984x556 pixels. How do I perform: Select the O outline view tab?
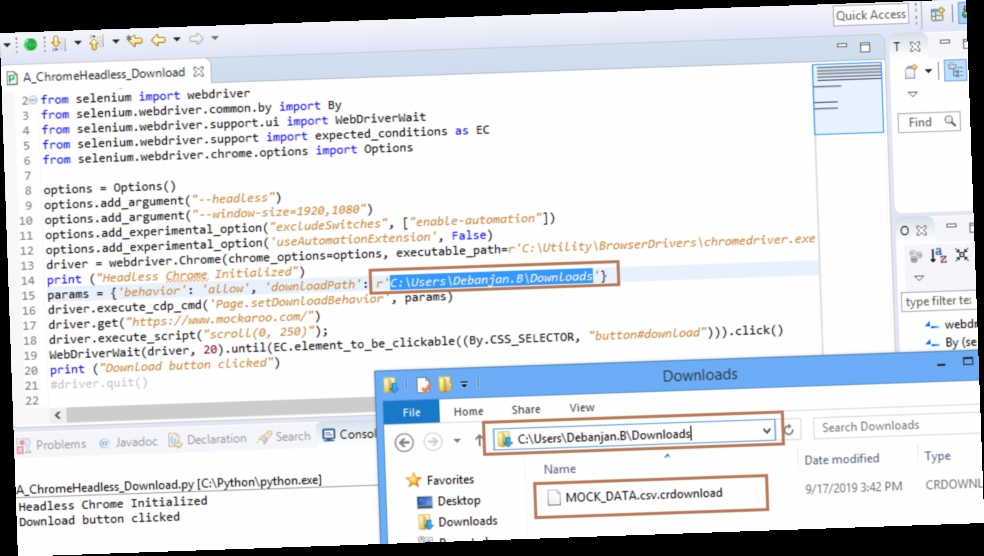904,231
